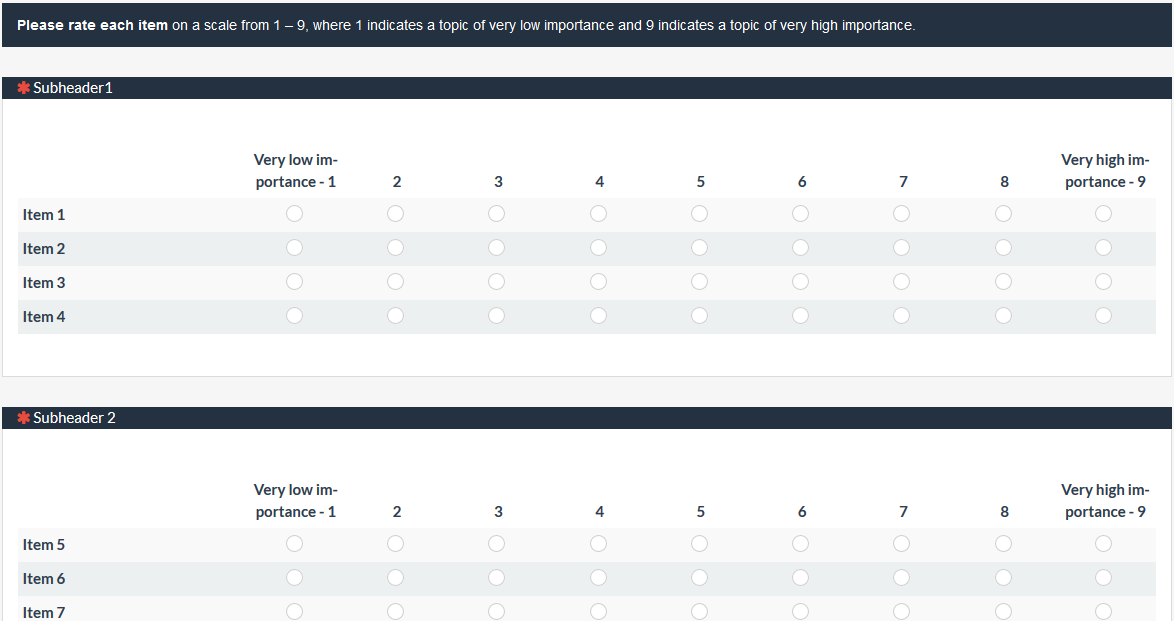Screen dimensions: 1174x621
Task: Pick rating 8 for Item 6
Action: (1003, 578)
